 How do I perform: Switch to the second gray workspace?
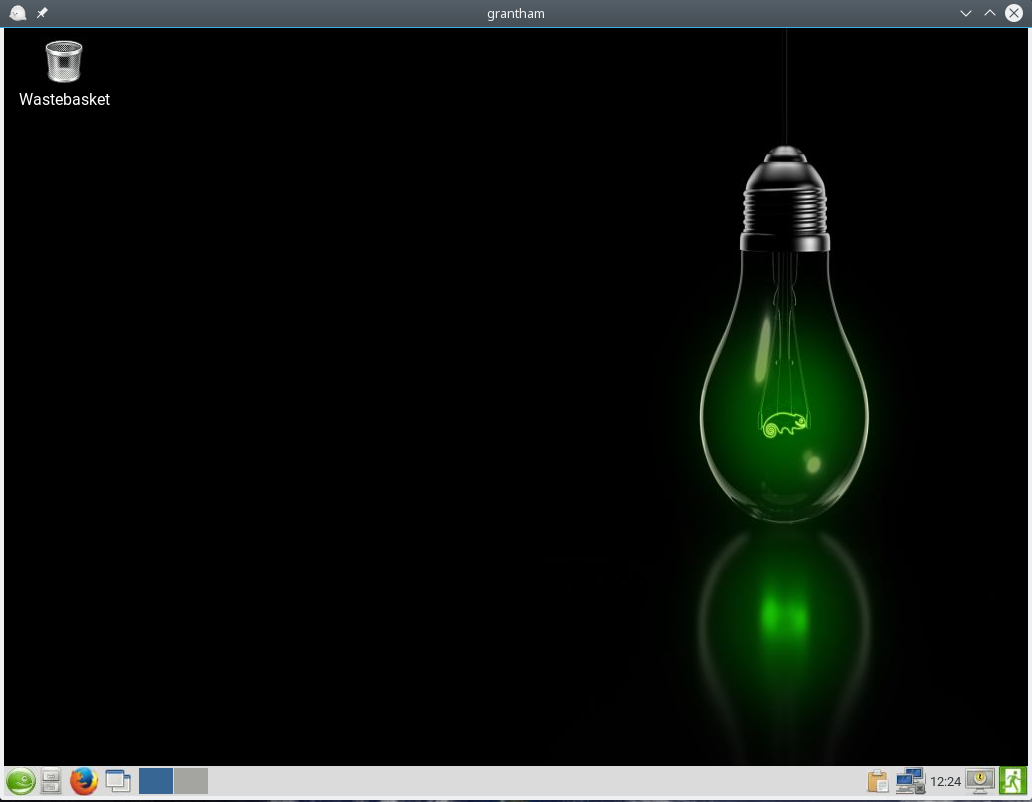(x=191, y=781)
